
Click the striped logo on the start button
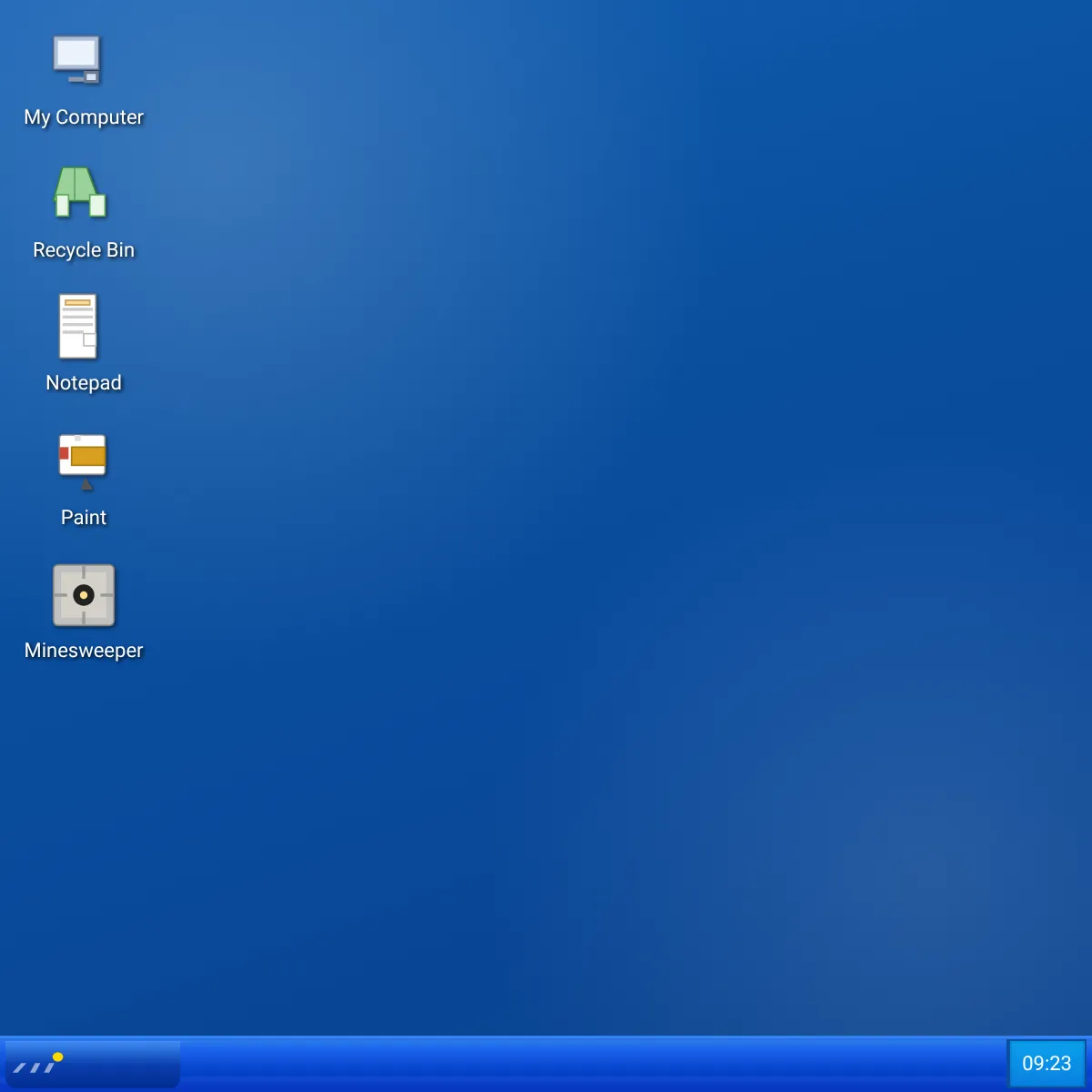pos(35,1066)
